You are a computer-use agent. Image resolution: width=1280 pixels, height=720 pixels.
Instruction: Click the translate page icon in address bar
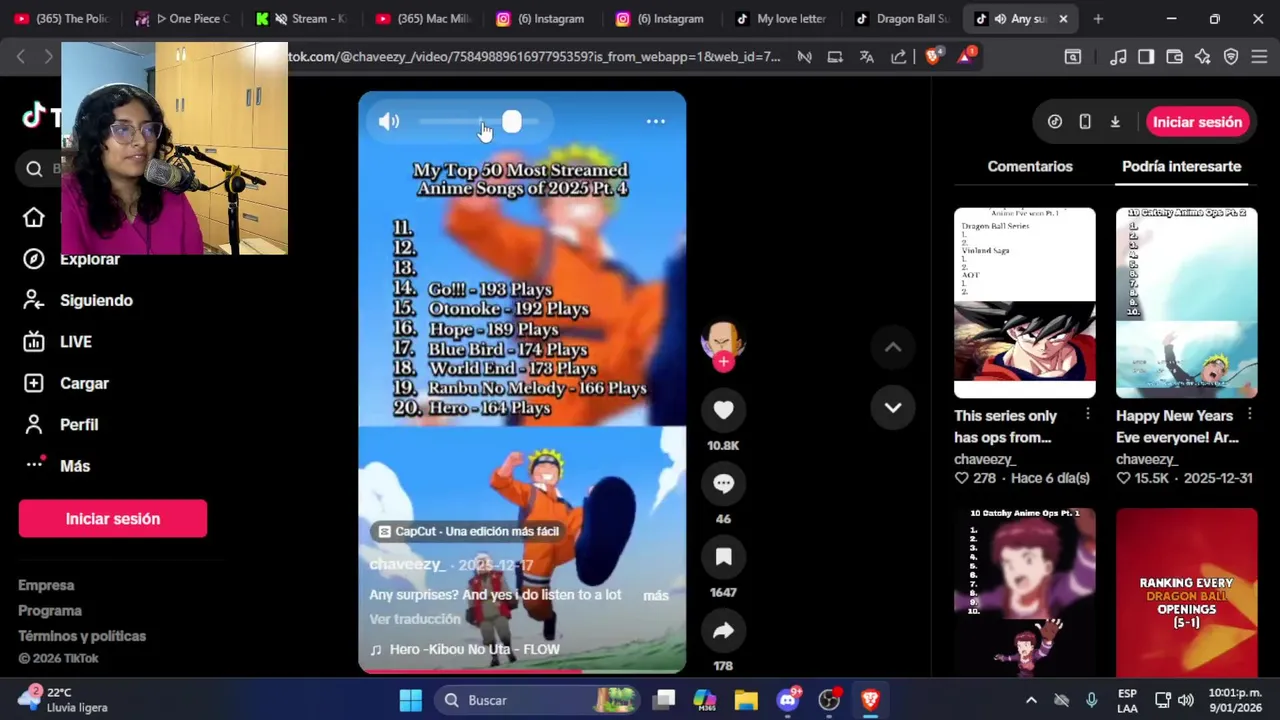[867, 57]
